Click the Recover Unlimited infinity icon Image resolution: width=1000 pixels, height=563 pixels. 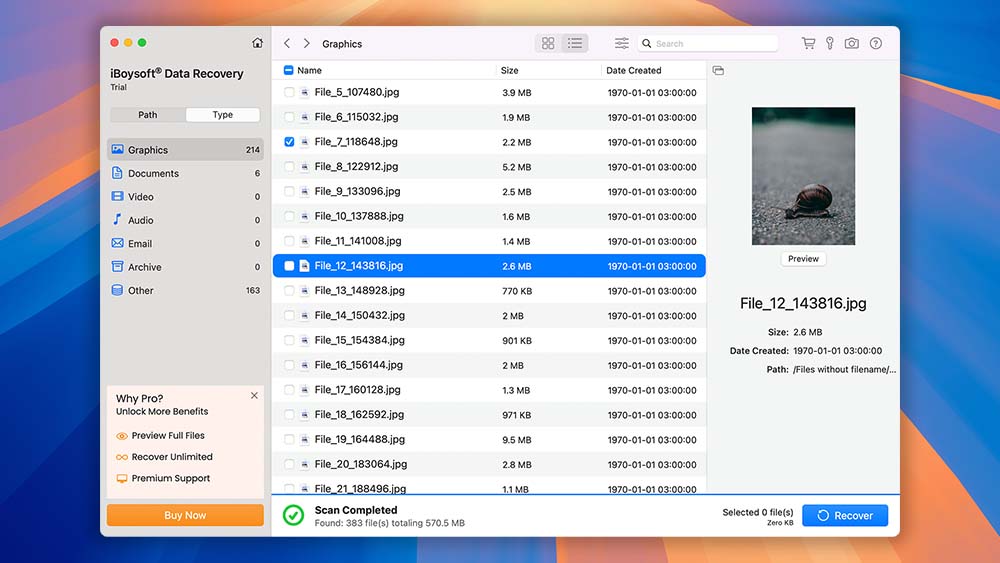coord(122,457)
